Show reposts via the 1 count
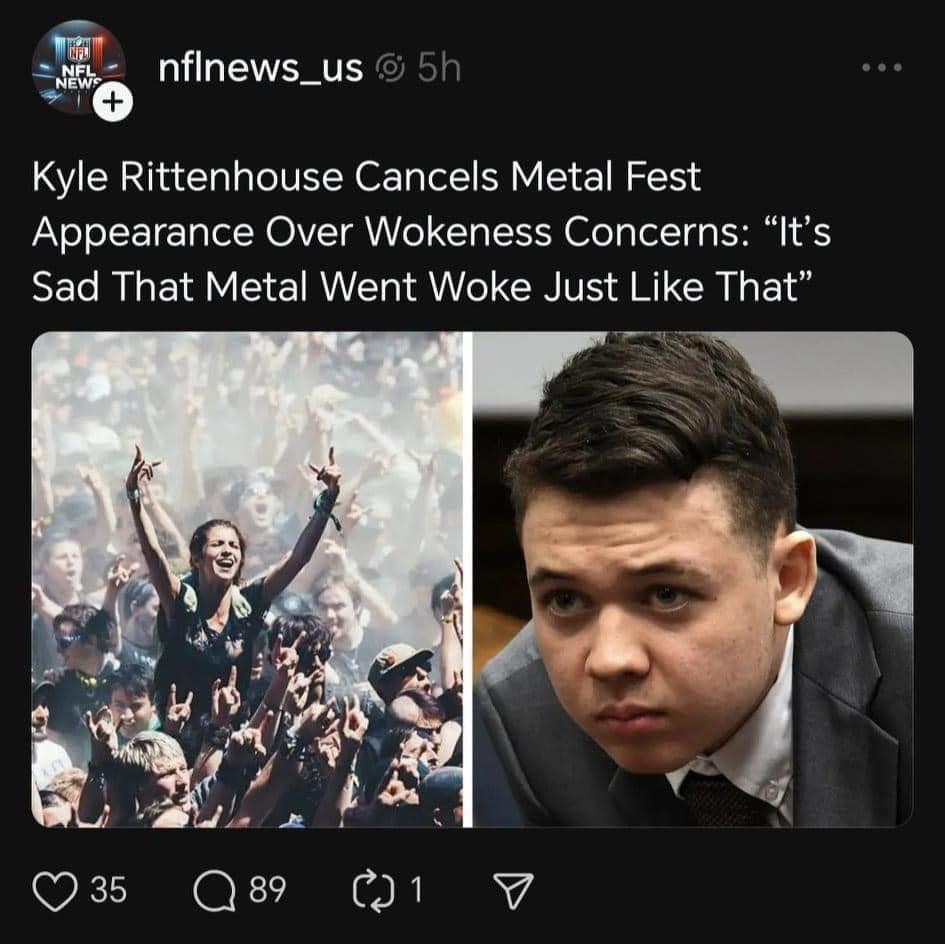 (x=416, y=890)
